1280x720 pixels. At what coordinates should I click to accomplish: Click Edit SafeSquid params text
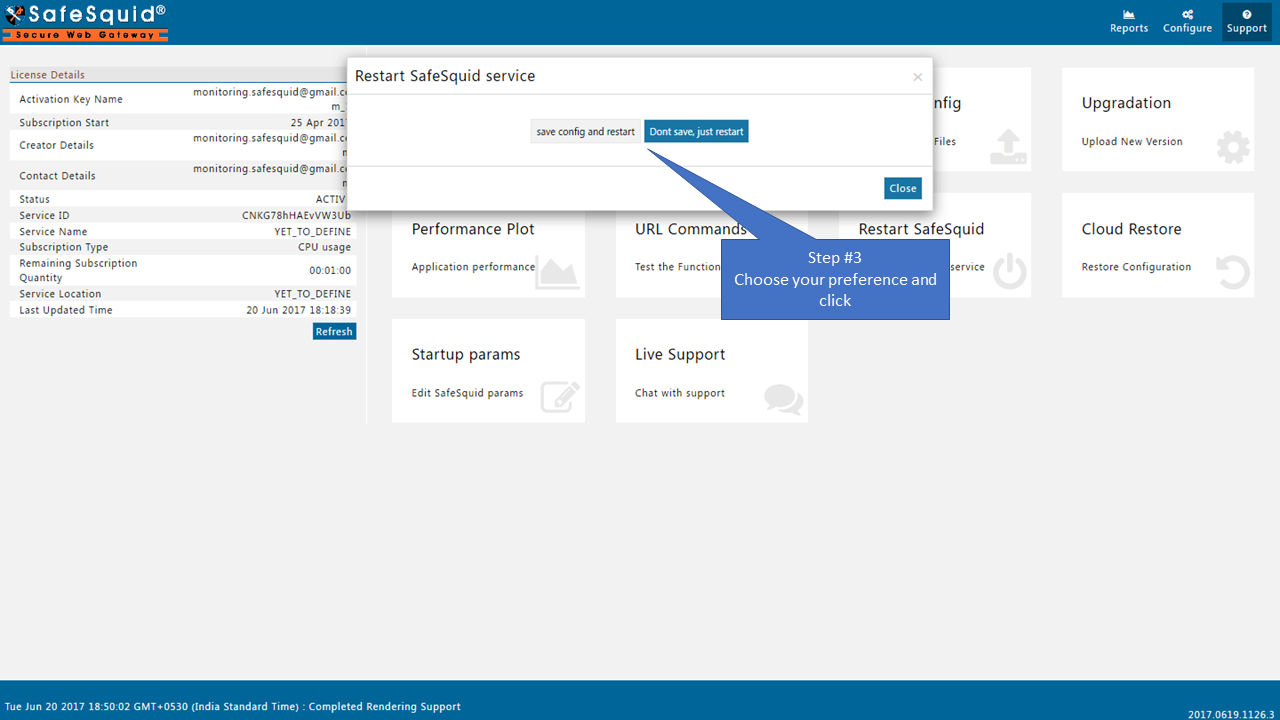(467, 393)
